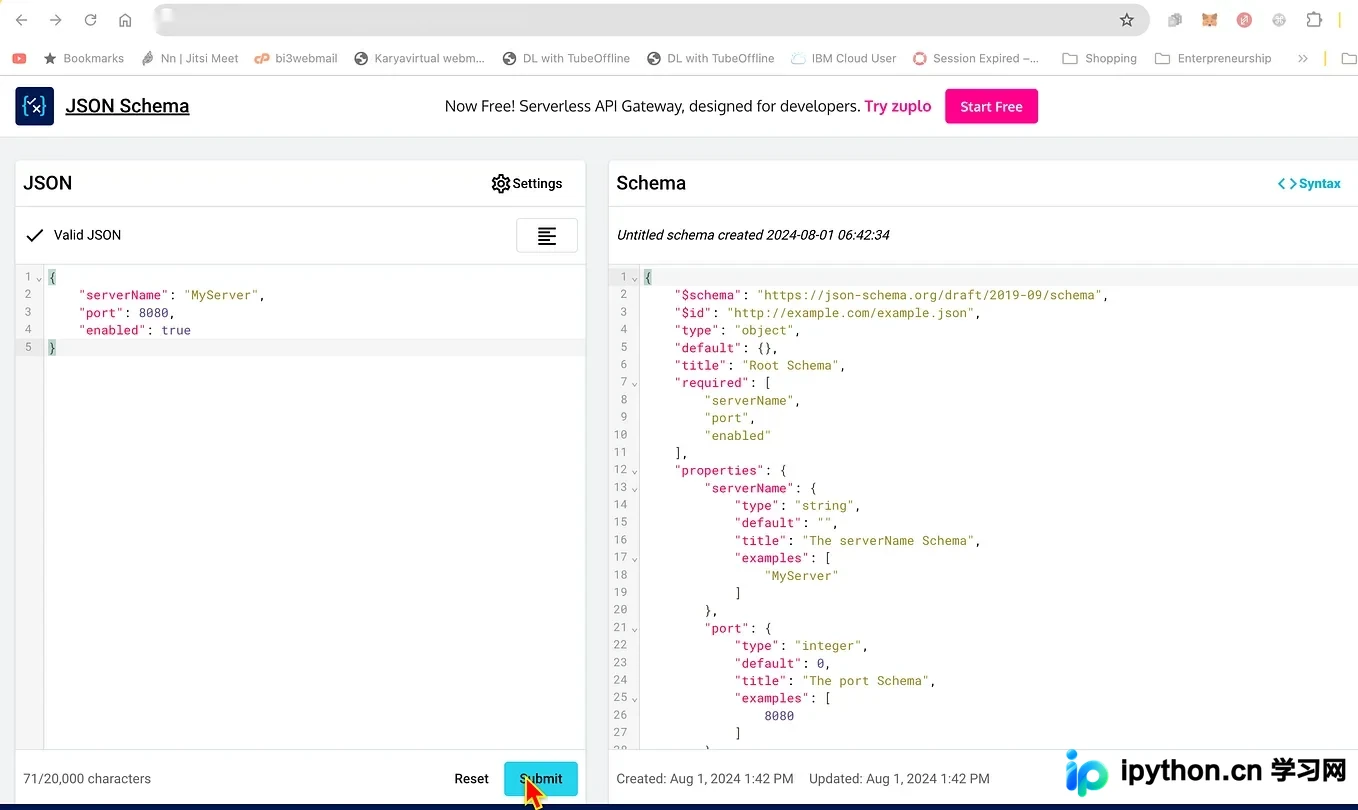Open the Nn | Jitsi Meet bookmark

coord(190,59)
